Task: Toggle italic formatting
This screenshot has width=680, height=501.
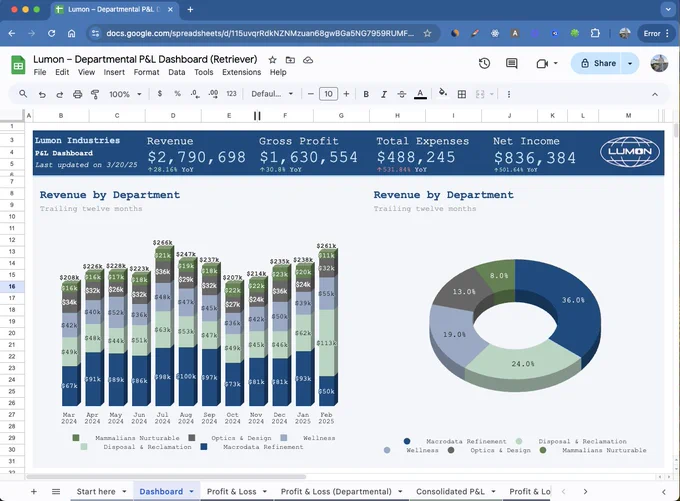Action: click(384, 94)
